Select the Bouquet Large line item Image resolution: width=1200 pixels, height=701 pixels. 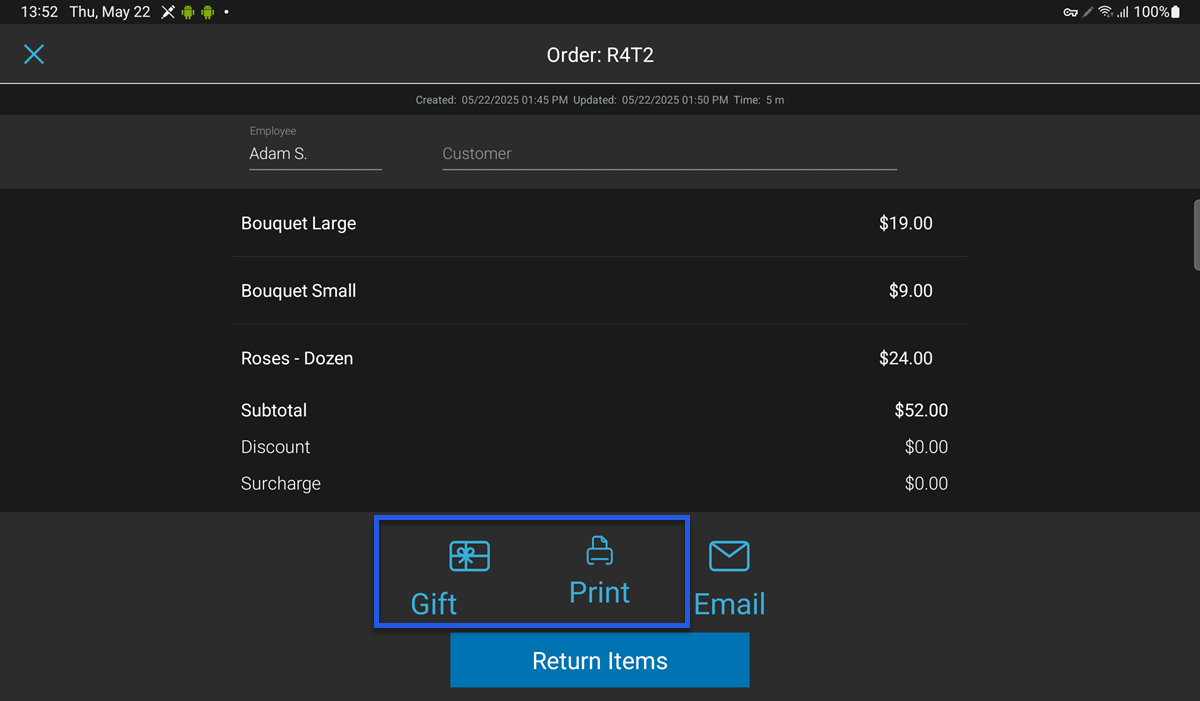(599, 223)
